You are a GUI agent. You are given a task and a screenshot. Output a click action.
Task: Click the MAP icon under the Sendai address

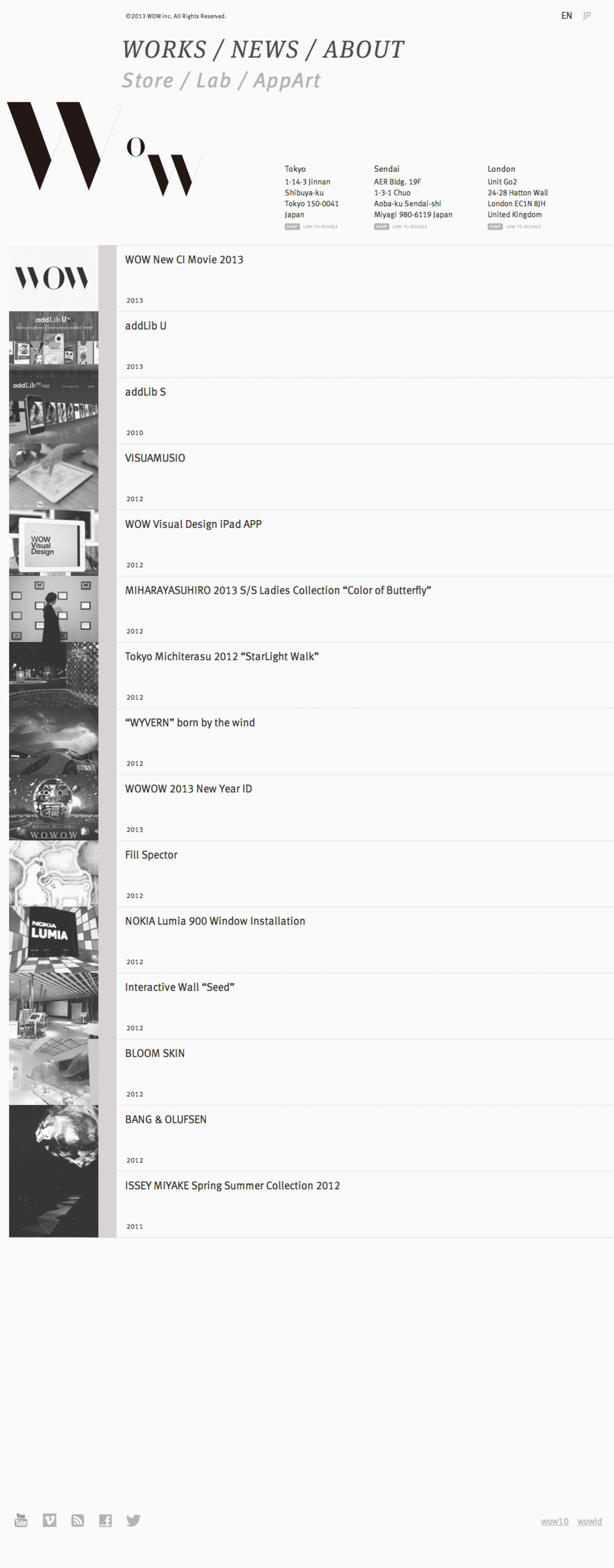pyautogui.click(x=381, y=226)
